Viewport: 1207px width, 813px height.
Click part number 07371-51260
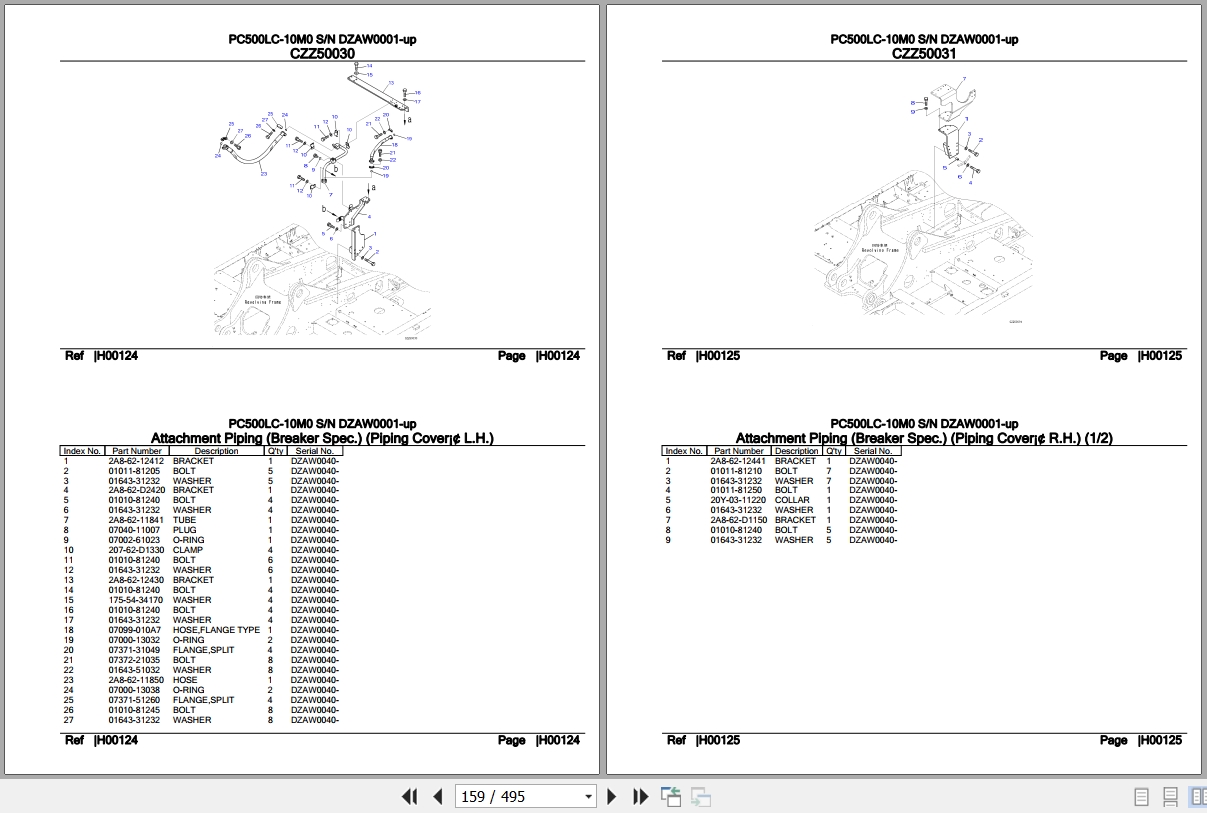click(x=134, y=700)
